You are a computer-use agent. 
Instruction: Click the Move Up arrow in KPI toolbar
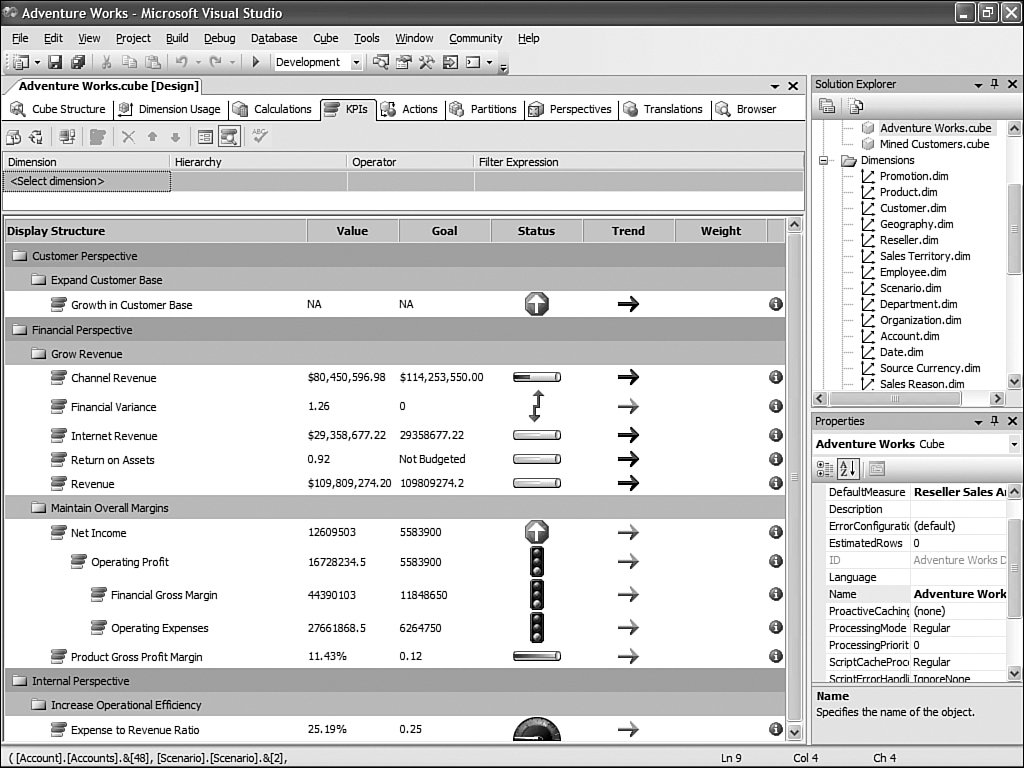tap(152, 136)
